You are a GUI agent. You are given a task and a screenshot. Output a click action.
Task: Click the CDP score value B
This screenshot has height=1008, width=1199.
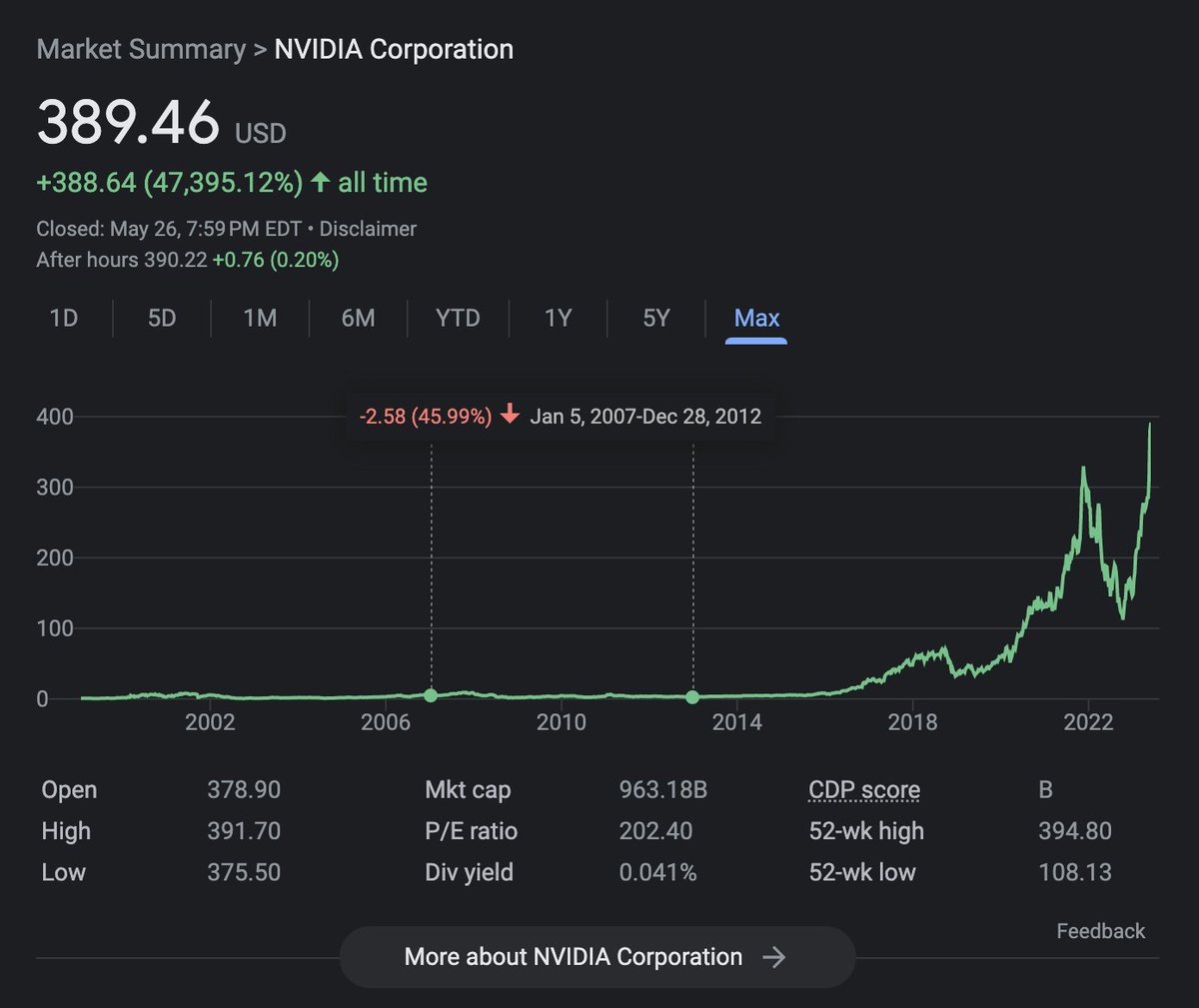point(1045,789)
